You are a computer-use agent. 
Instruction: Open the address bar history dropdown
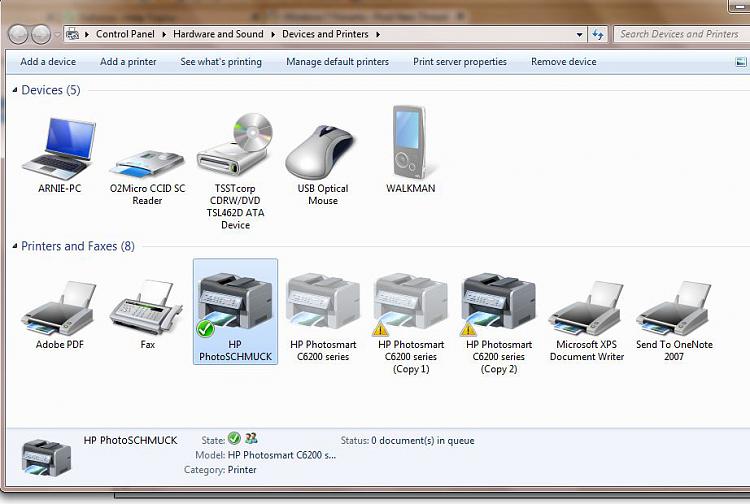pos(579,34)
